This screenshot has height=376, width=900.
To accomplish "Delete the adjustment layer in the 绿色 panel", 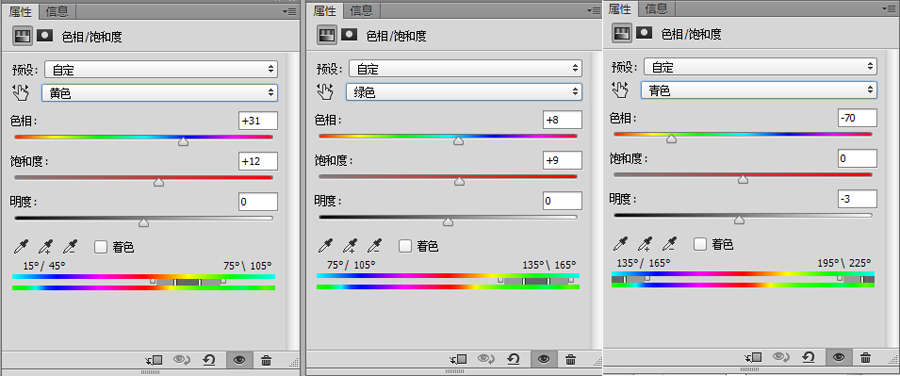I will click(x=571, y=360).
